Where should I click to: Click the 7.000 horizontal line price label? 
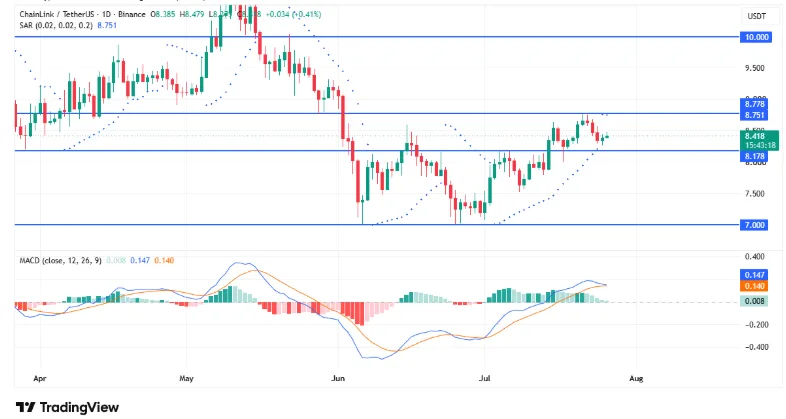755,225
